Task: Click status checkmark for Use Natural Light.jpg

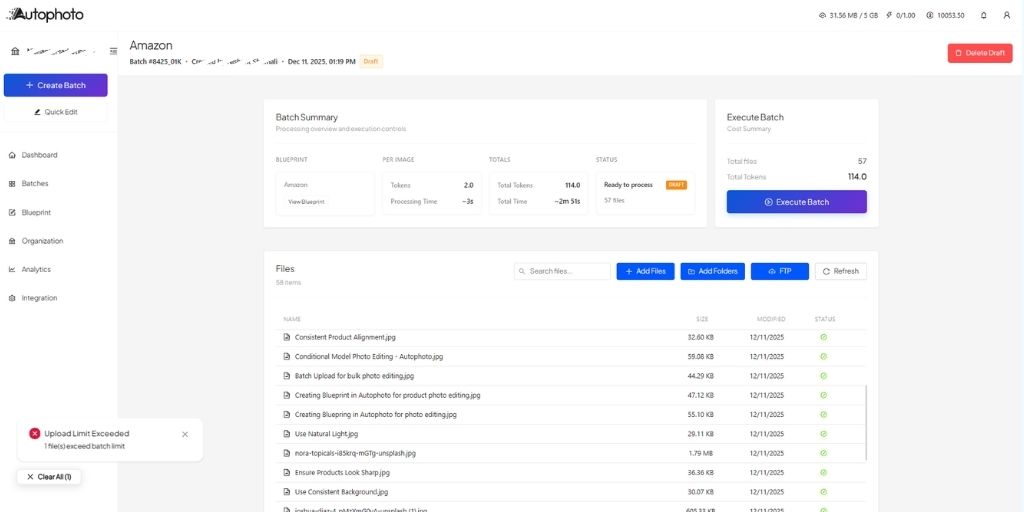Action: (x=824, y=434)
